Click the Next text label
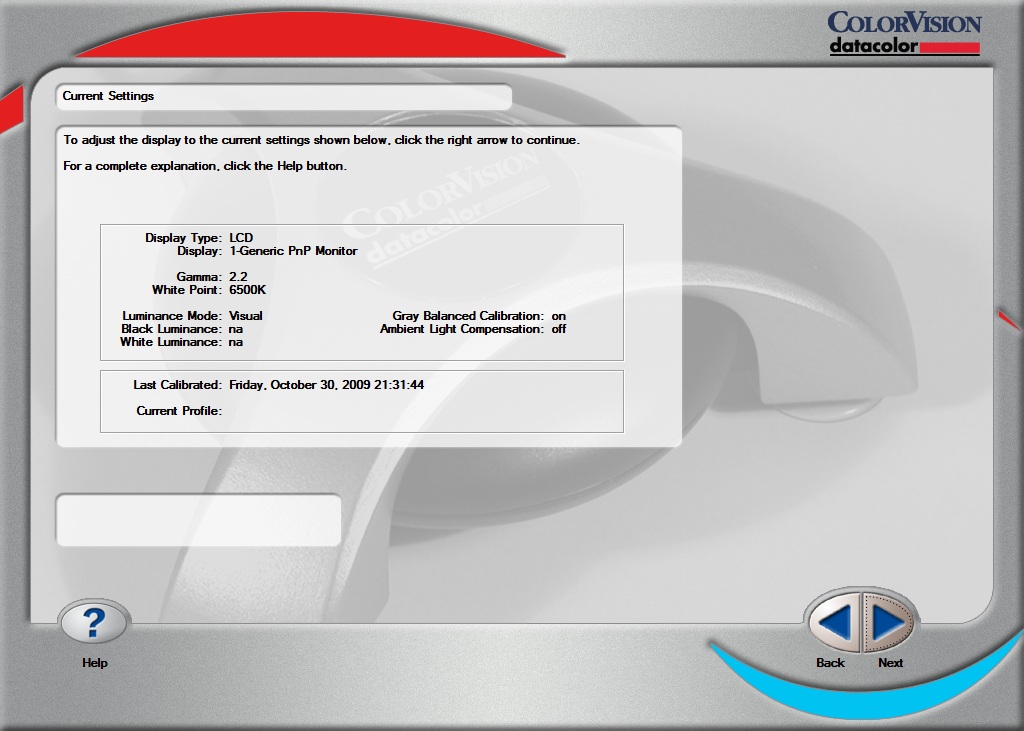 pyautogui.click(x=890, y=662)
